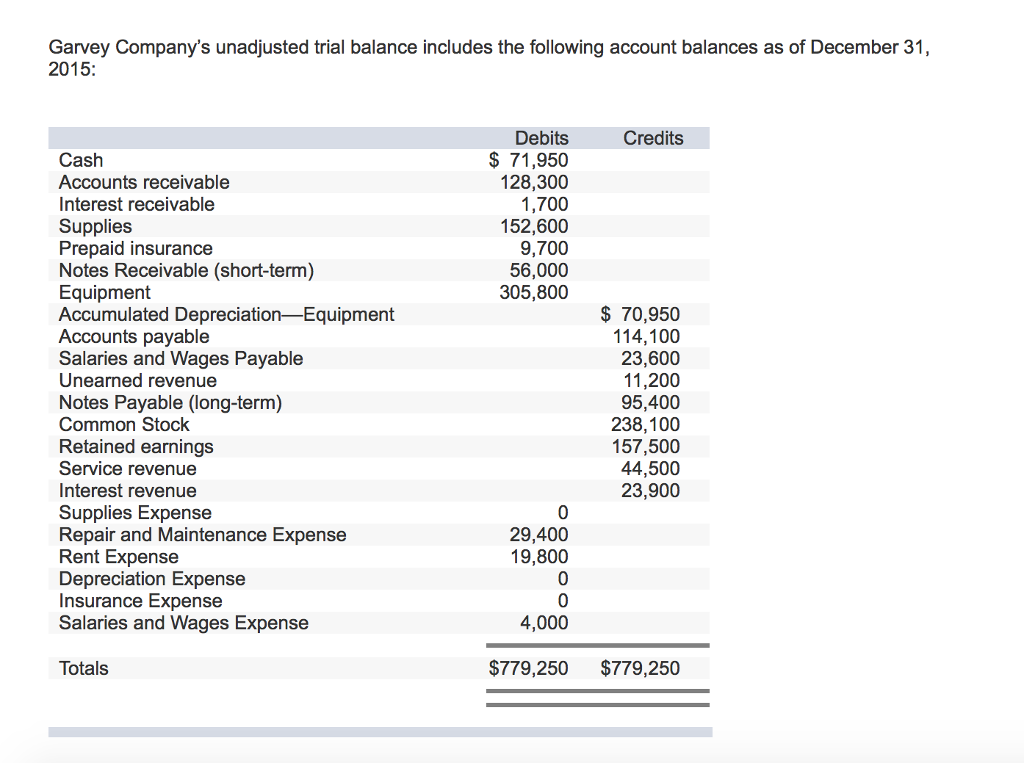
Task: Click the 128,300 debit amount
Action: (x=534, y=182)
